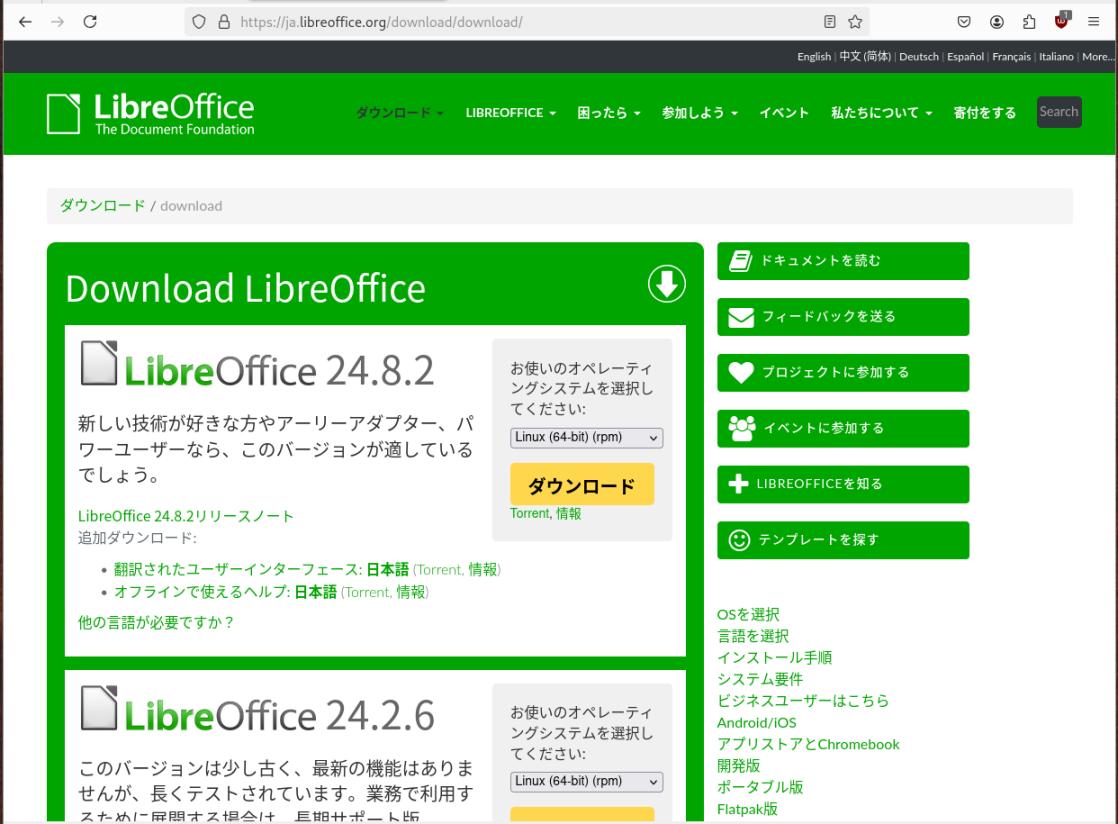Click the 言語を選択 sidebar link
Viewport: 1118px width, 824px height.
(x=753, y=636)
